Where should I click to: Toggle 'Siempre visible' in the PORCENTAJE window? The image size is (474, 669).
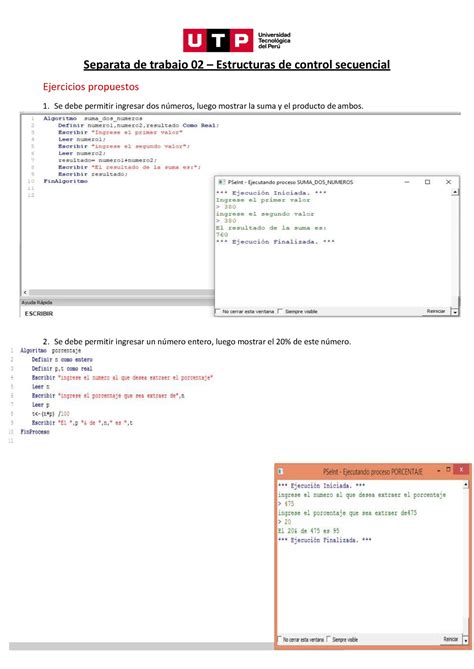pos(329,639)
